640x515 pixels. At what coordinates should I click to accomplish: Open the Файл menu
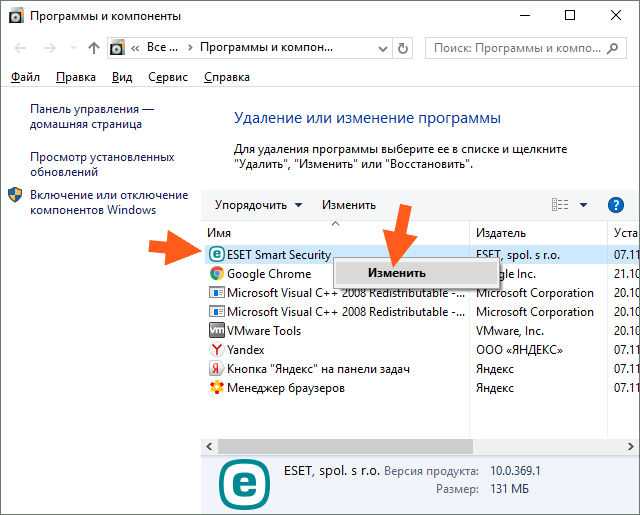click(25, 77)
